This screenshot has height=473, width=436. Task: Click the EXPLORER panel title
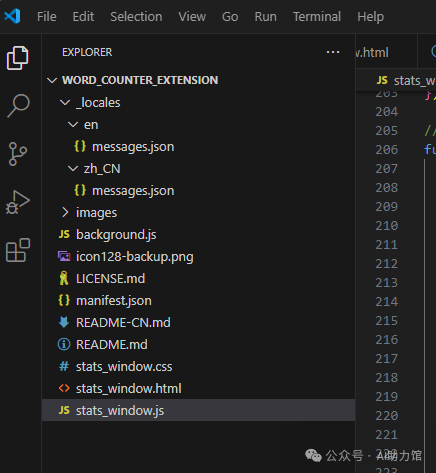(x=87, y=52)
